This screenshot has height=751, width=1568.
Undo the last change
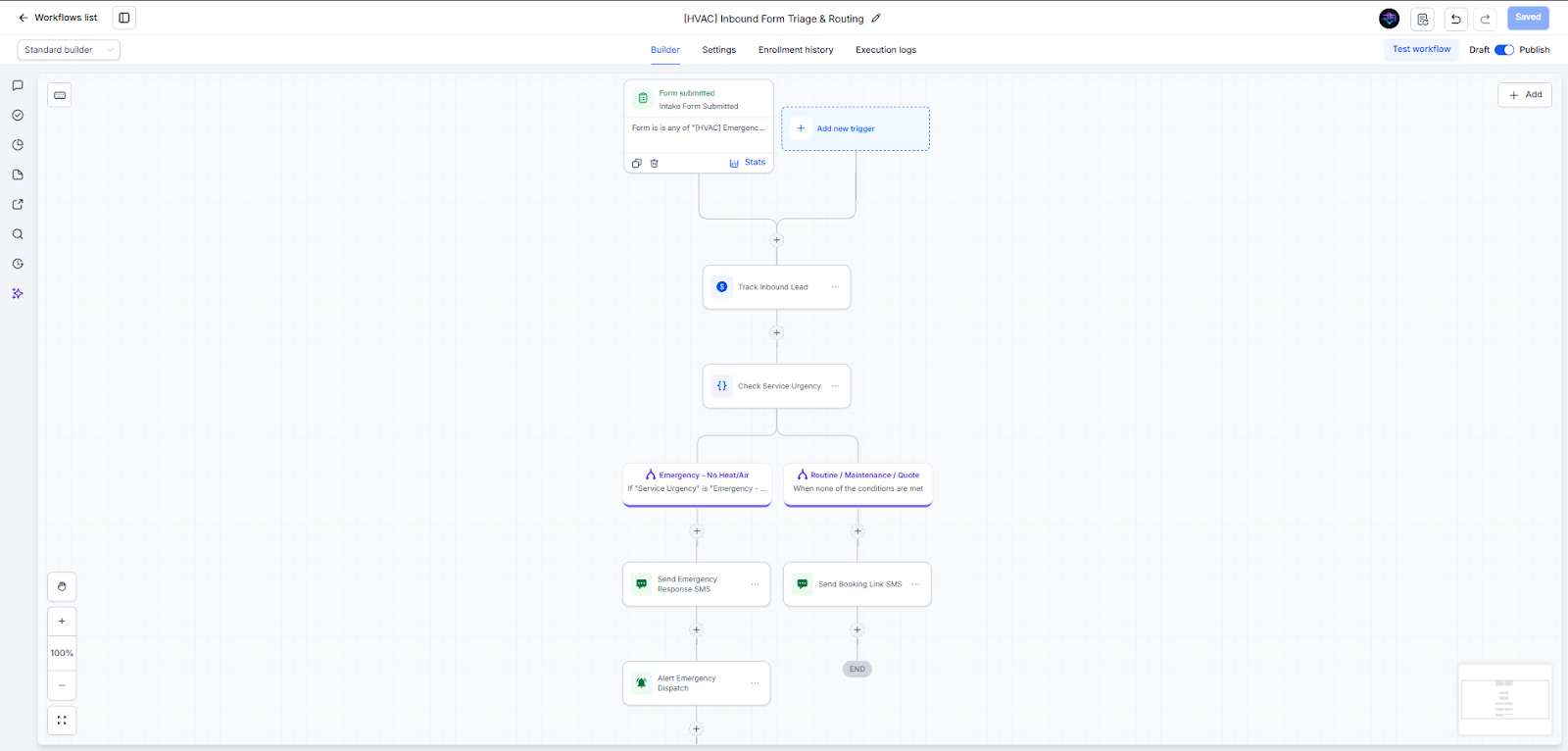coord(1455,19)
